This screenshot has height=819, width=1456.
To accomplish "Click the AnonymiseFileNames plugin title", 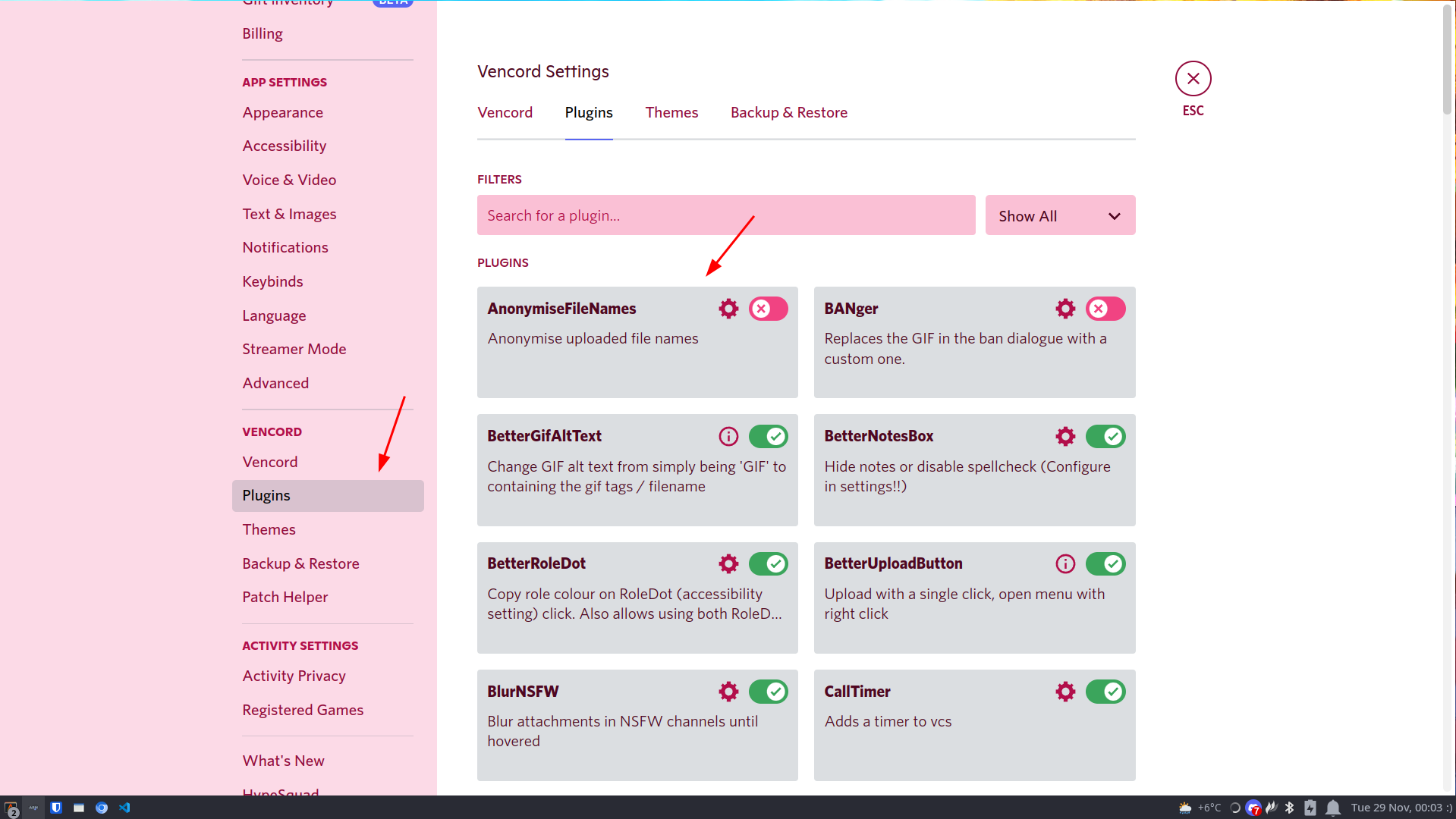I will coord(561,309).
